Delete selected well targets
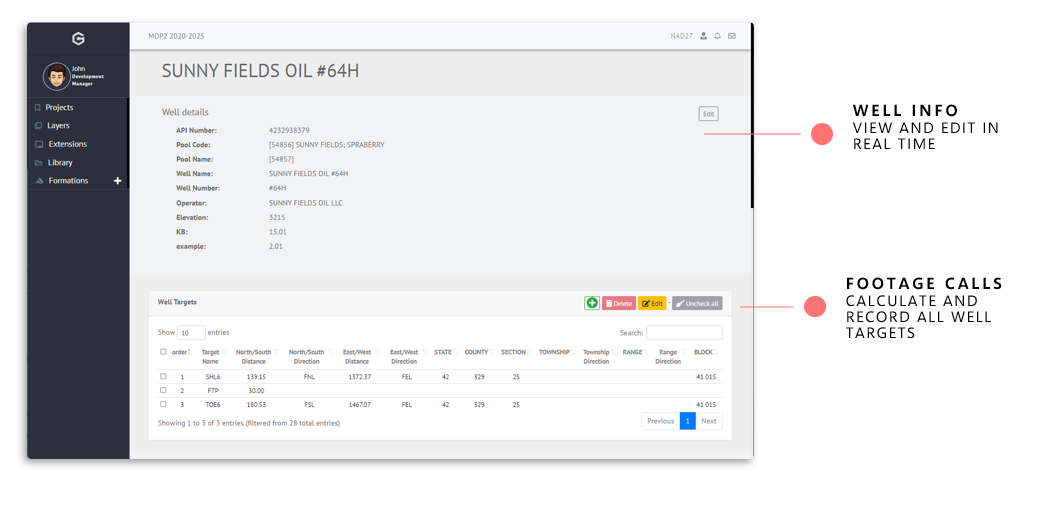 (619, 303)
